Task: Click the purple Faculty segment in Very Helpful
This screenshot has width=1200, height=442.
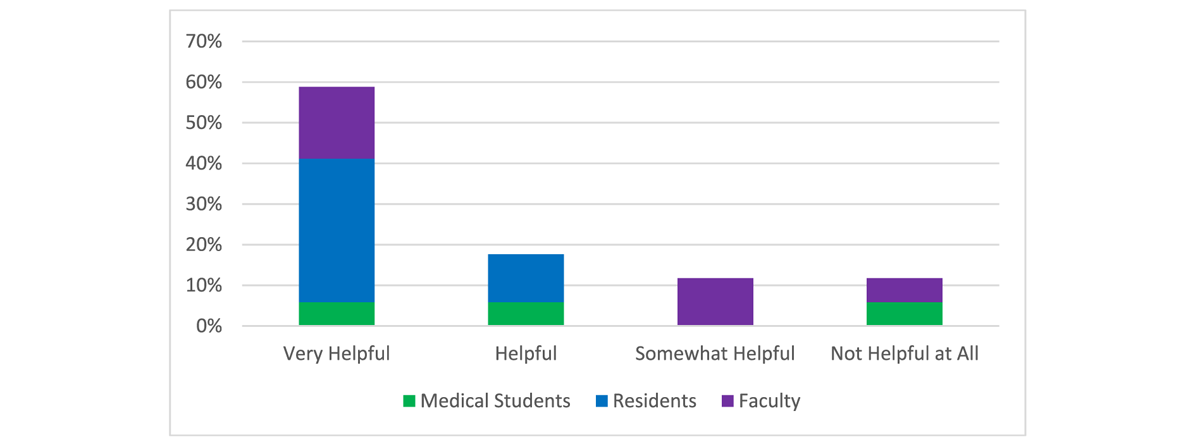Action: 336,123
